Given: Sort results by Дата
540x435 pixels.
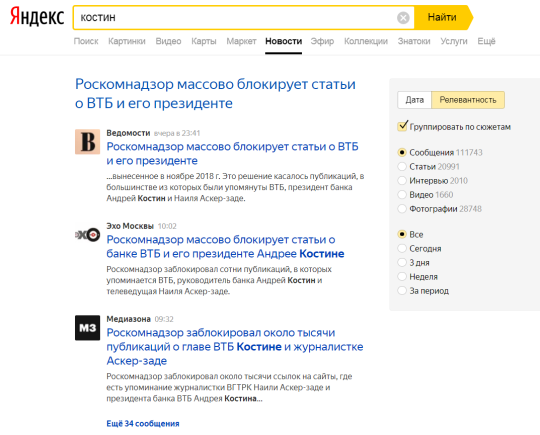Looking at the screenshot, I should 414,100.
